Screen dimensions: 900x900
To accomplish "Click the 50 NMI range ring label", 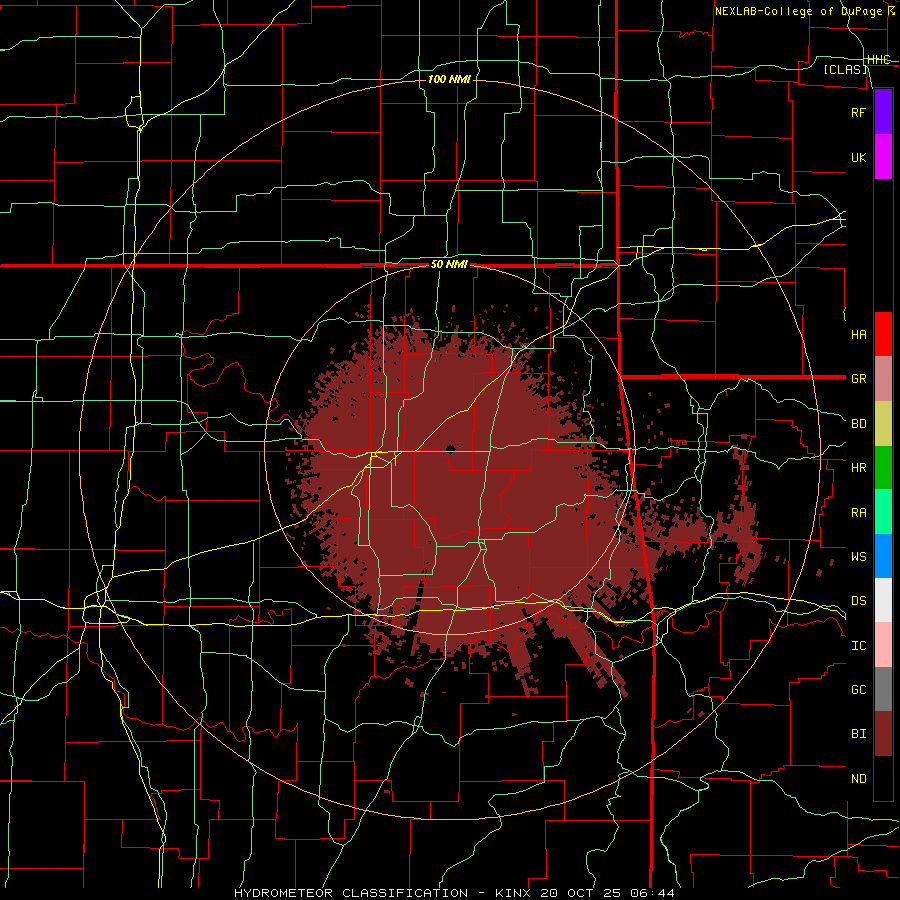I will (449, 265).
